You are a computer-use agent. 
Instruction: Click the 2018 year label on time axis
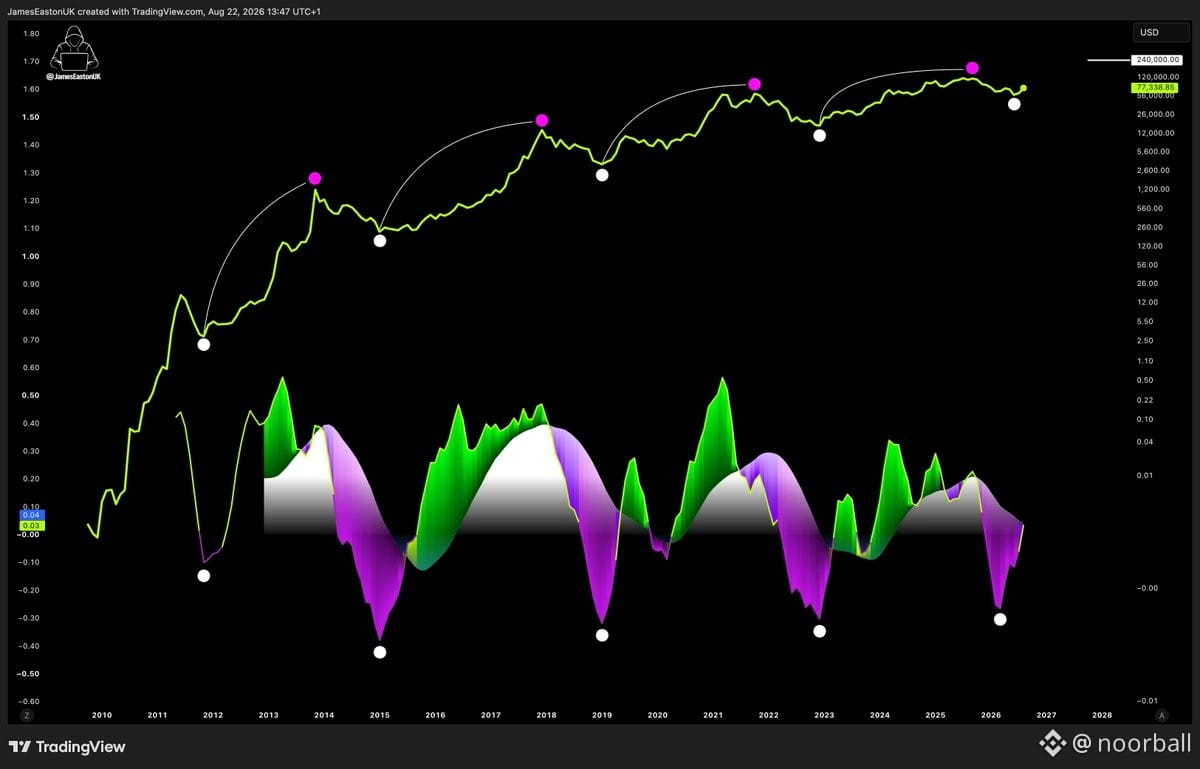(x=546, y=715)
